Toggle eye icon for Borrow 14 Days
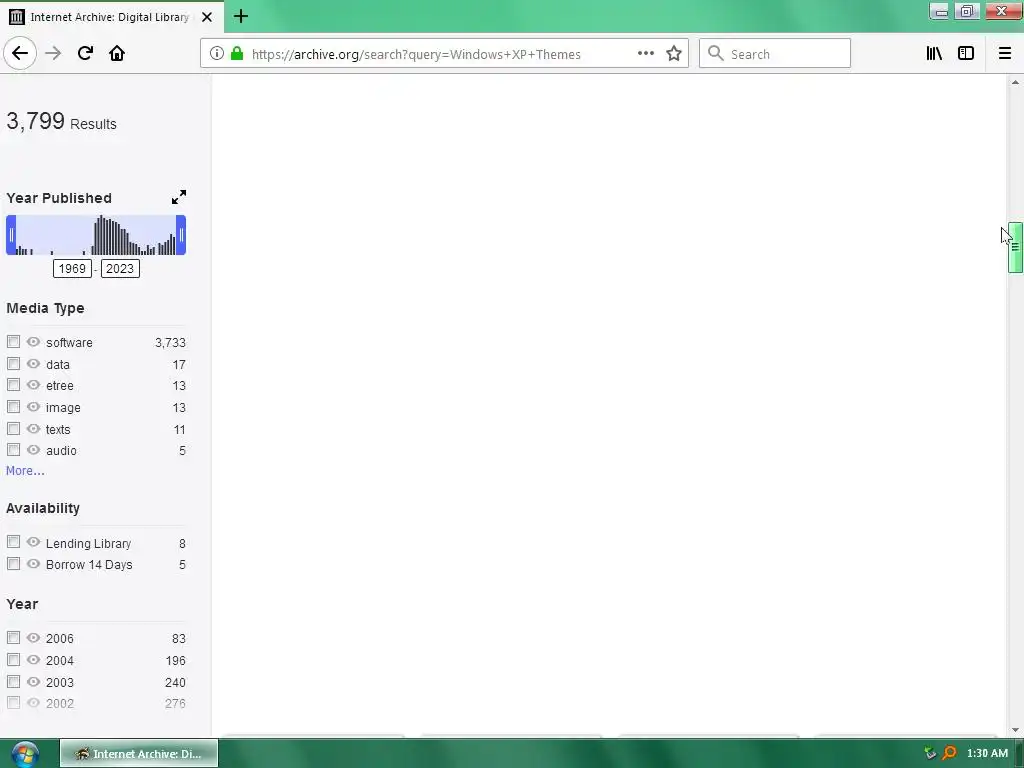This screenshot has height=768, width=1024. point(33,564)
